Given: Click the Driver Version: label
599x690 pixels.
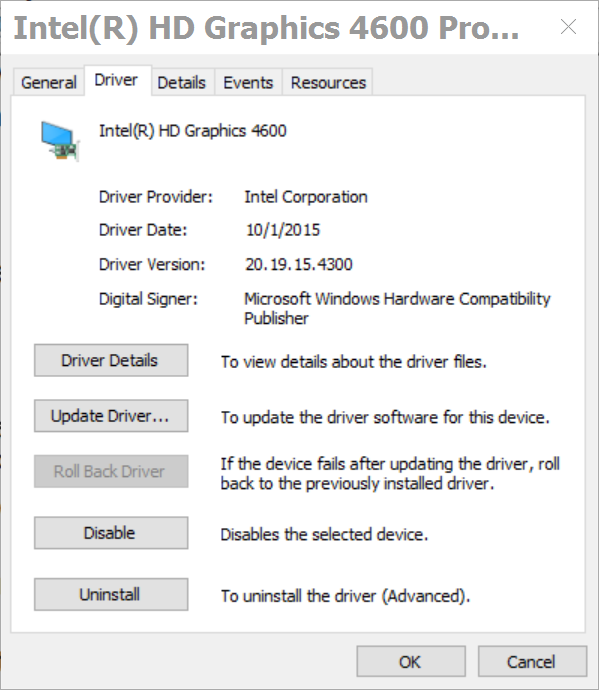Looking at the screenshot, I should 152,264.
